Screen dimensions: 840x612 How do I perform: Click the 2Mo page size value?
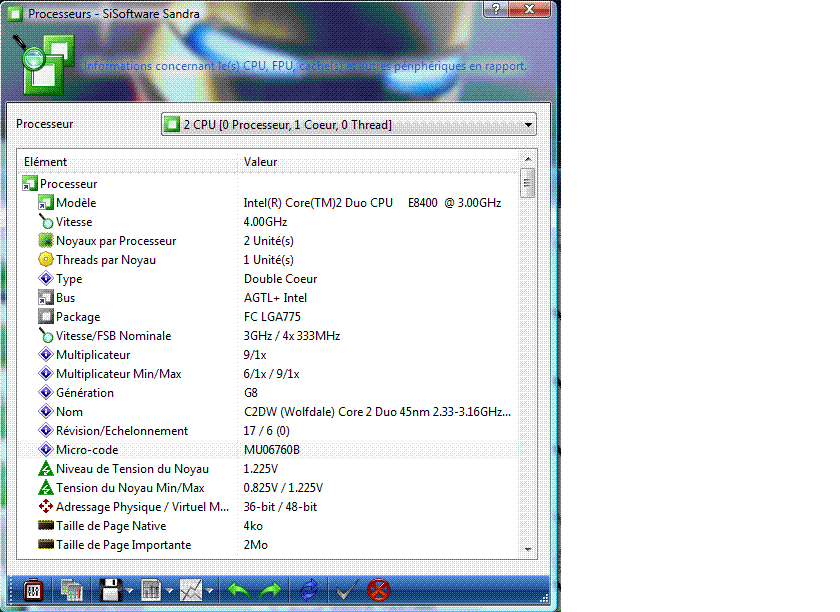pos(256,545)
